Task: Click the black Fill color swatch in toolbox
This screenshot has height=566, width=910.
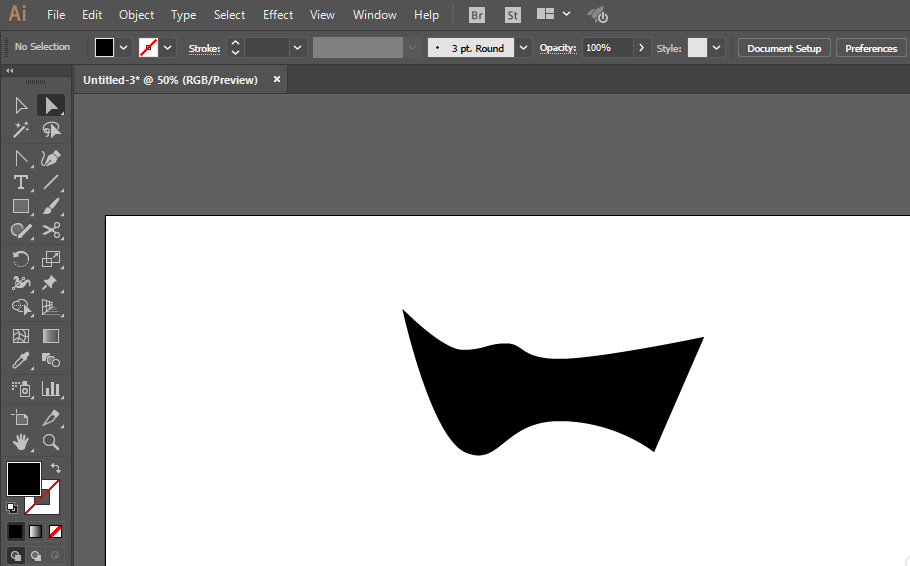Action: coord(23,478)
